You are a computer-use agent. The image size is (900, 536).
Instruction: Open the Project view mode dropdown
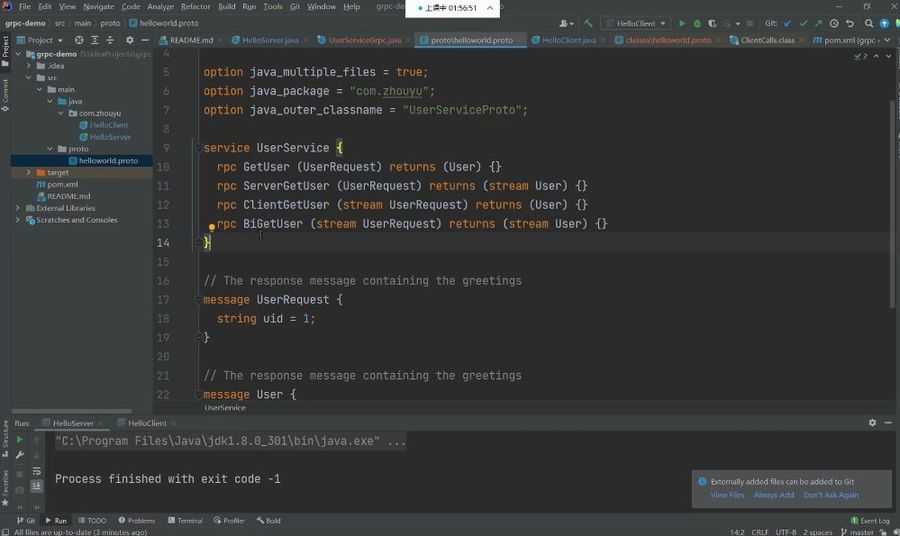pos(40,40)
